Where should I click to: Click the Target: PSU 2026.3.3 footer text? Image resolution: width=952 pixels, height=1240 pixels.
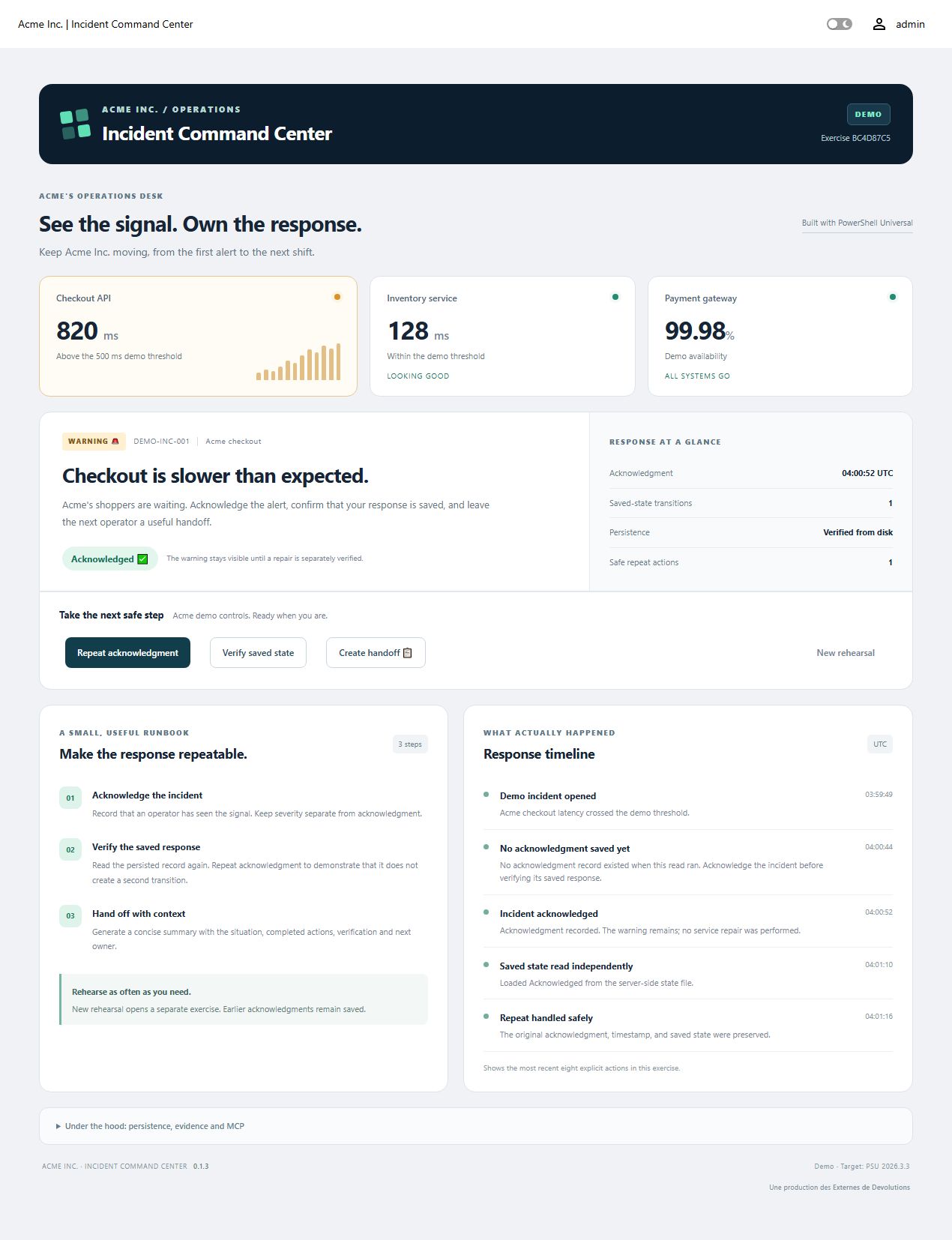[875, 1166]
